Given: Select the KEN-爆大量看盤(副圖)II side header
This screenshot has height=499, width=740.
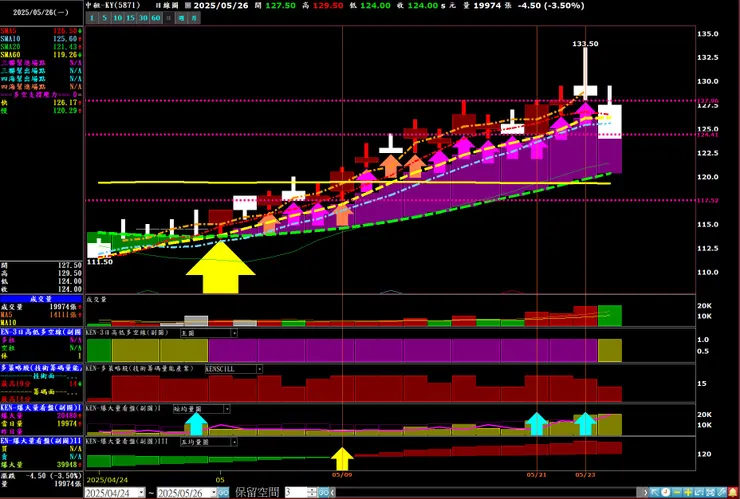Looking at the screenshot, I should tap(41, 440).
